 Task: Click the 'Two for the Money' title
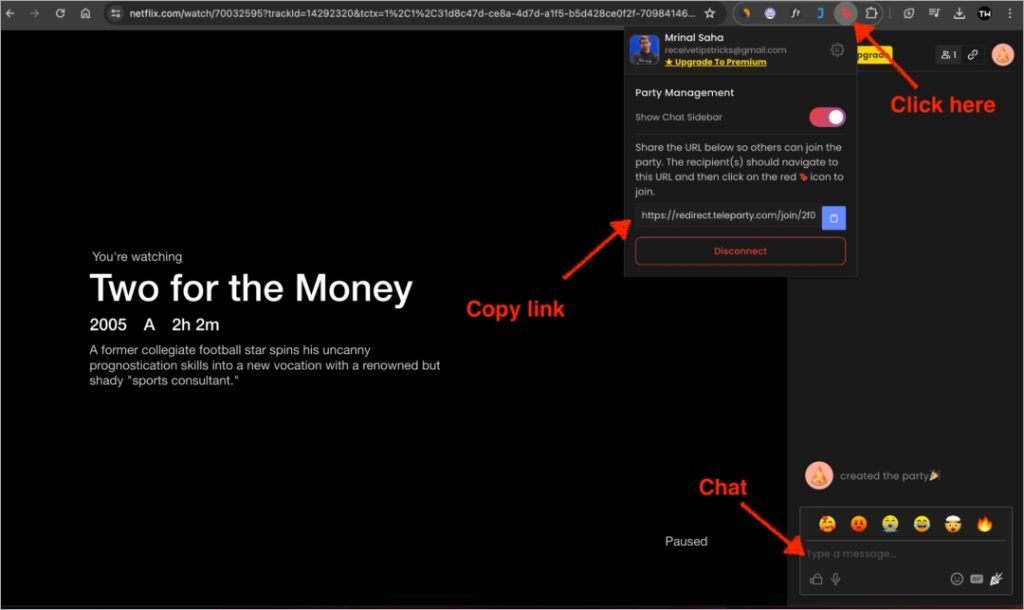[251, 288]
